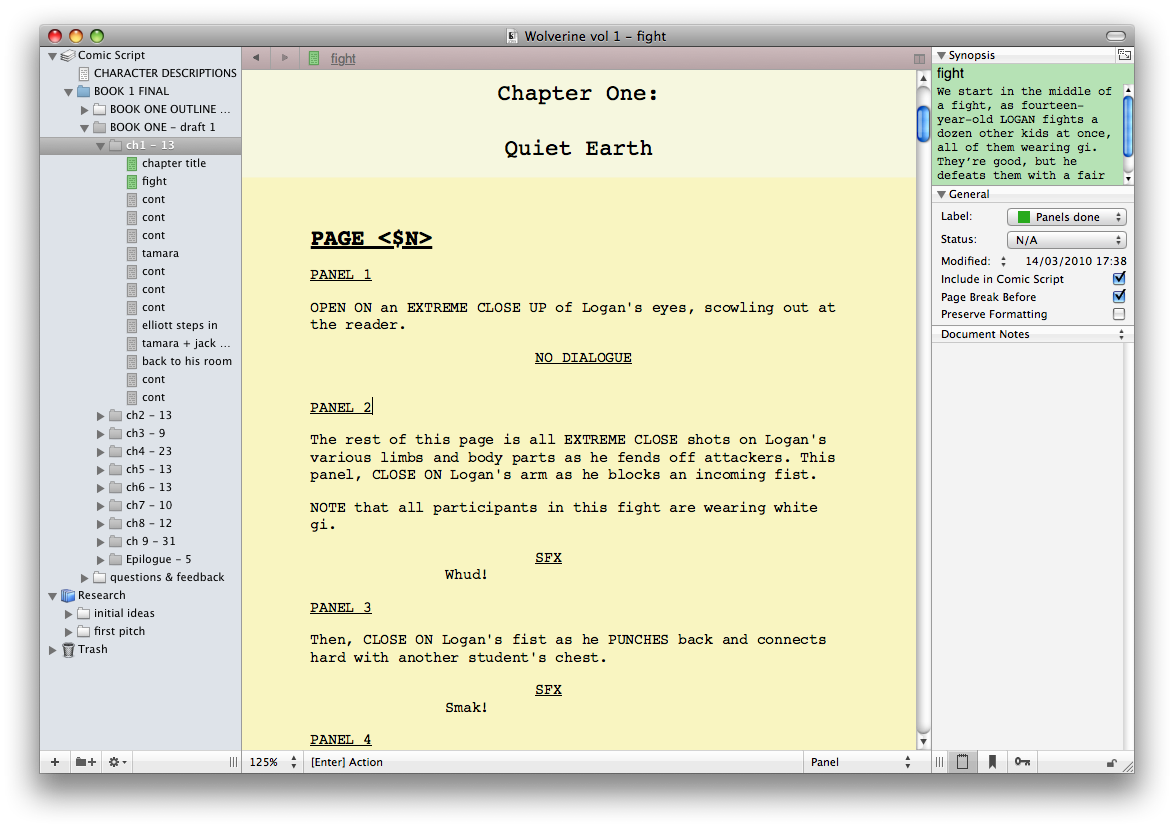1174x828 pixels.
Task: Select the 'elliott steps in' document
Action: point(179,325)
